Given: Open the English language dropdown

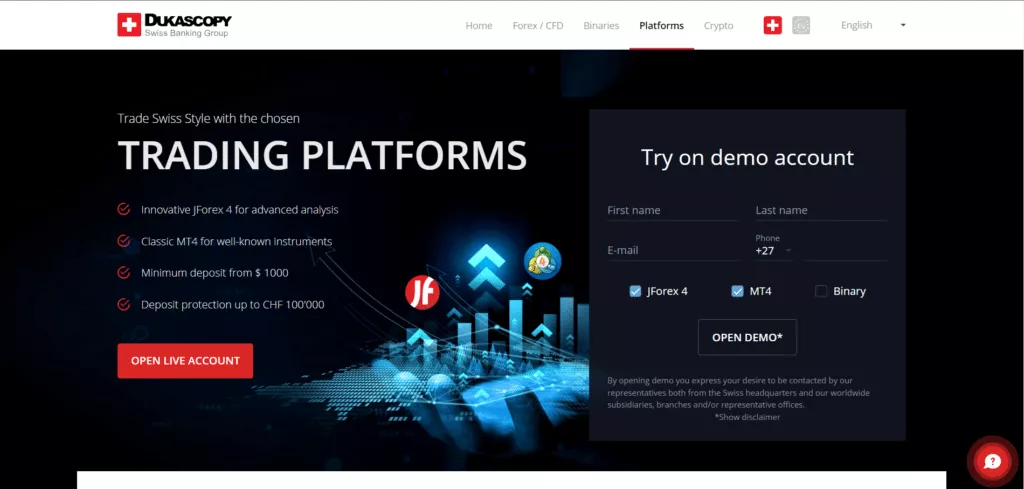Looking at the screenshot, I should click(x=872, y=25).
